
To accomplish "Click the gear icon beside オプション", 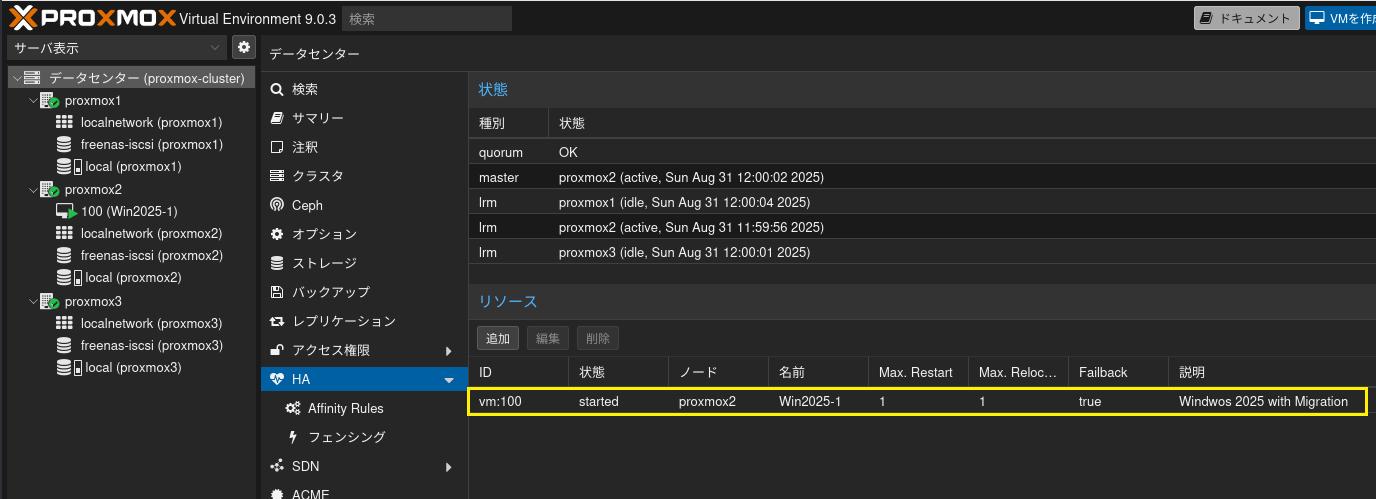I will [277, 234].
